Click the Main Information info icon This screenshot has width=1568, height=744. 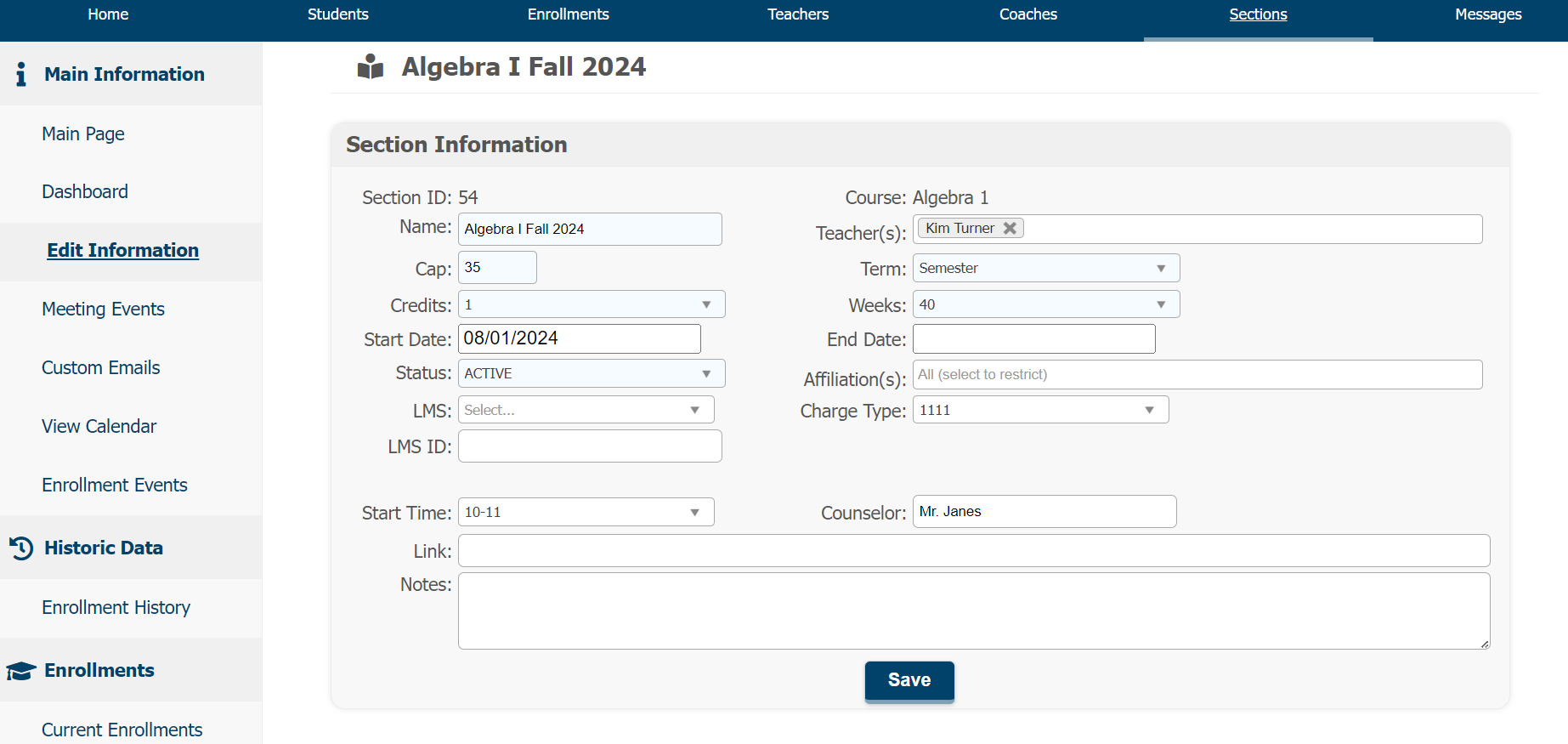tap(21, 74)
